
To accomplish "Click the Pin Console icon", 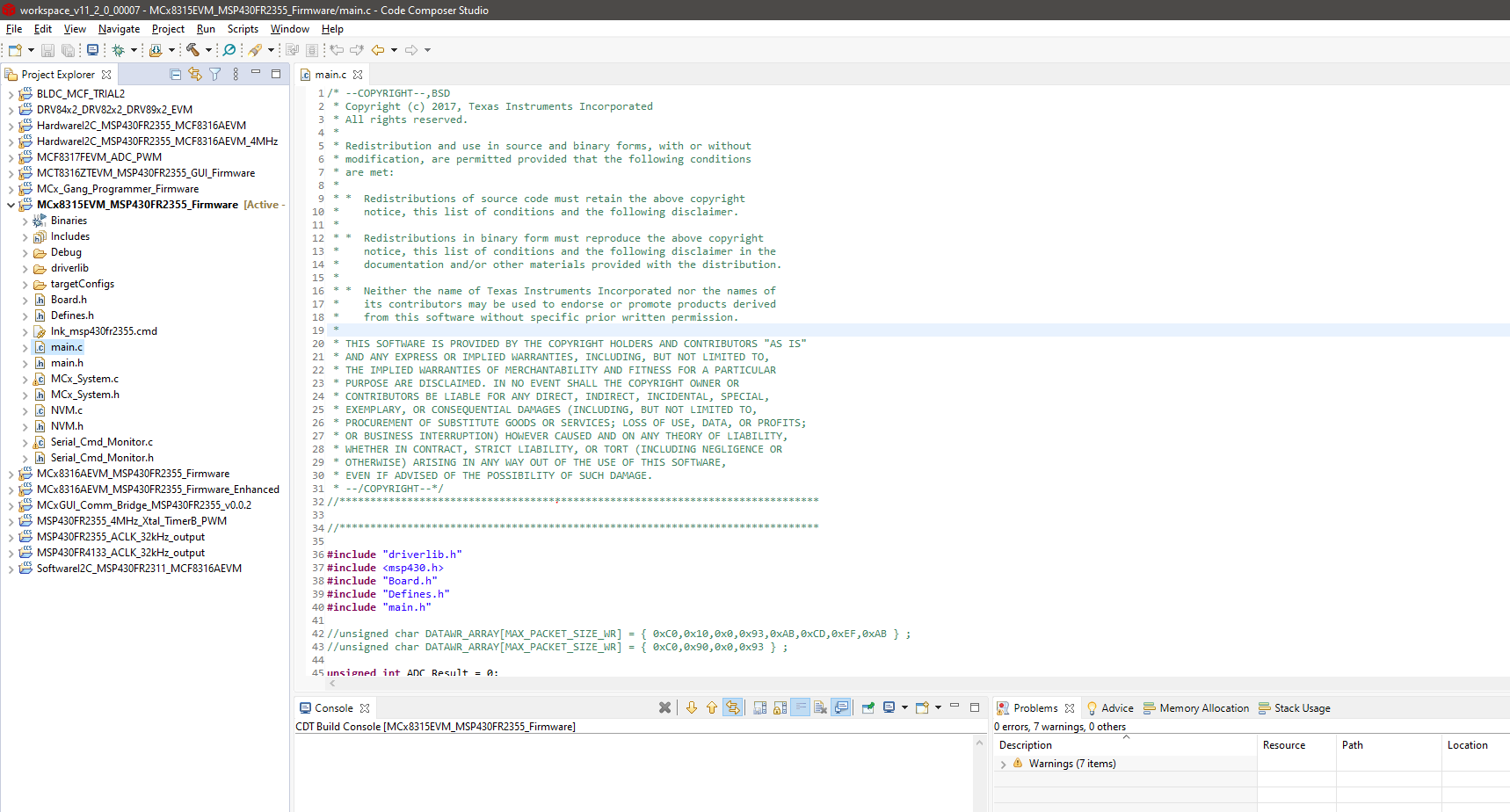I will coord(868,708).
